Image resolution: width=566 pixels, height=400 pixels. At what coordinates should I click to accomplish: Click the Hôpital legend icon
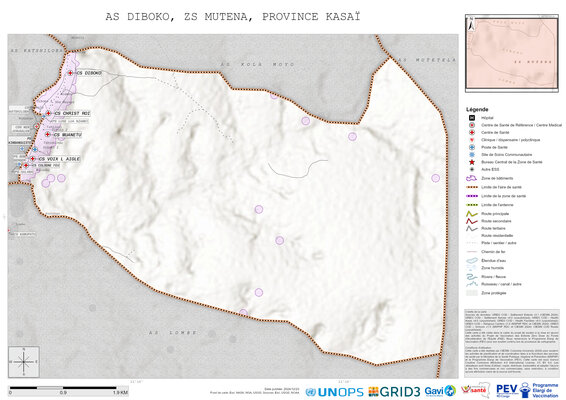pyautogui.click(x=471, y=118)
